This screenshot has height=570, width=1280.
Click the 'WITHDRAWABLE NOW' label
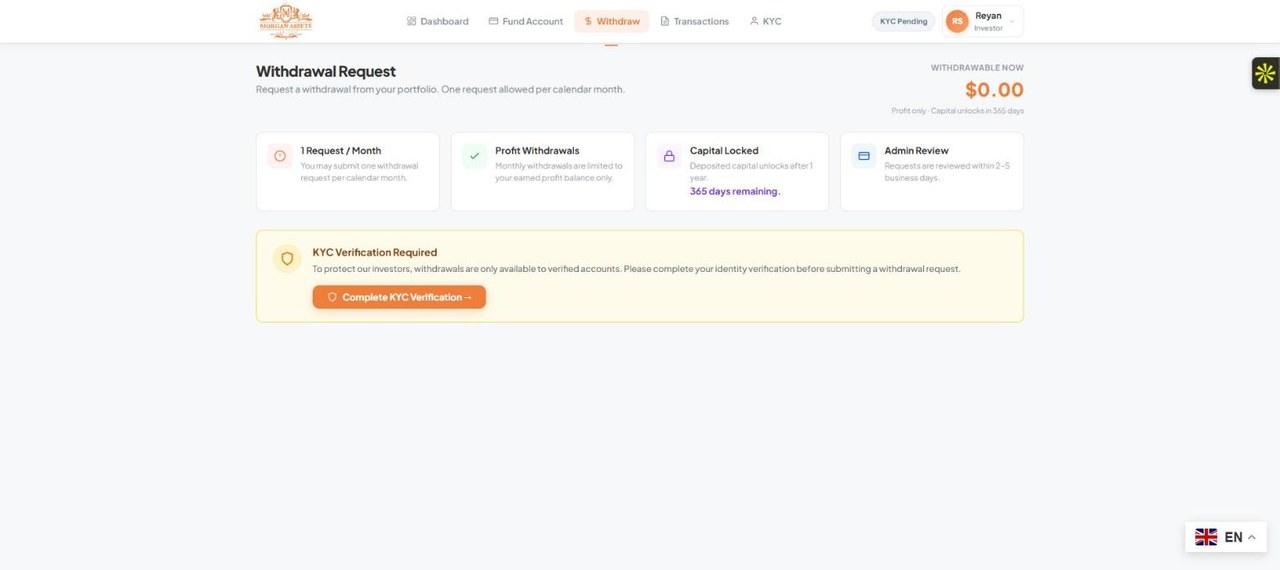coord(977,68)
